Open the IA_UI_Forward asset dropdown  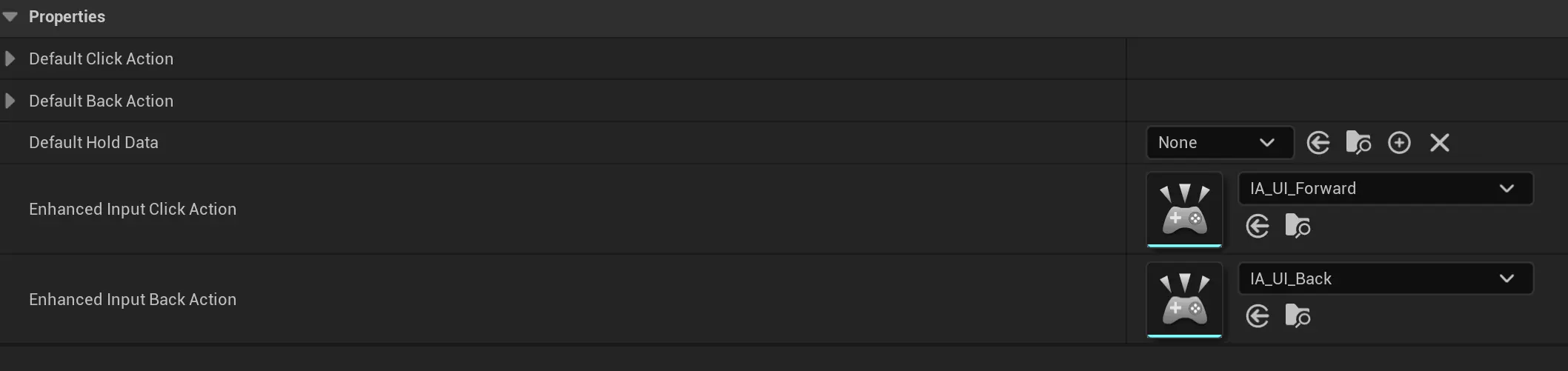click(x=1385, y=188)
